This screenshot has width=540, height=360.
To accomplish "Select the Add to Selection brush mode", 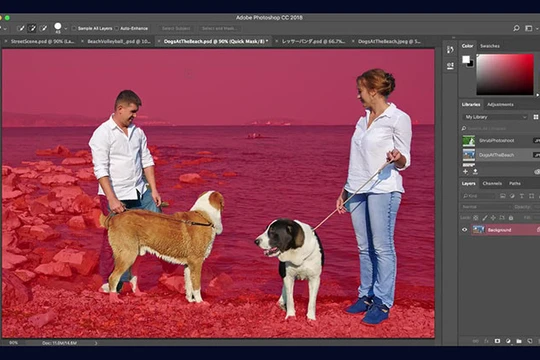I will coord(32,28).
